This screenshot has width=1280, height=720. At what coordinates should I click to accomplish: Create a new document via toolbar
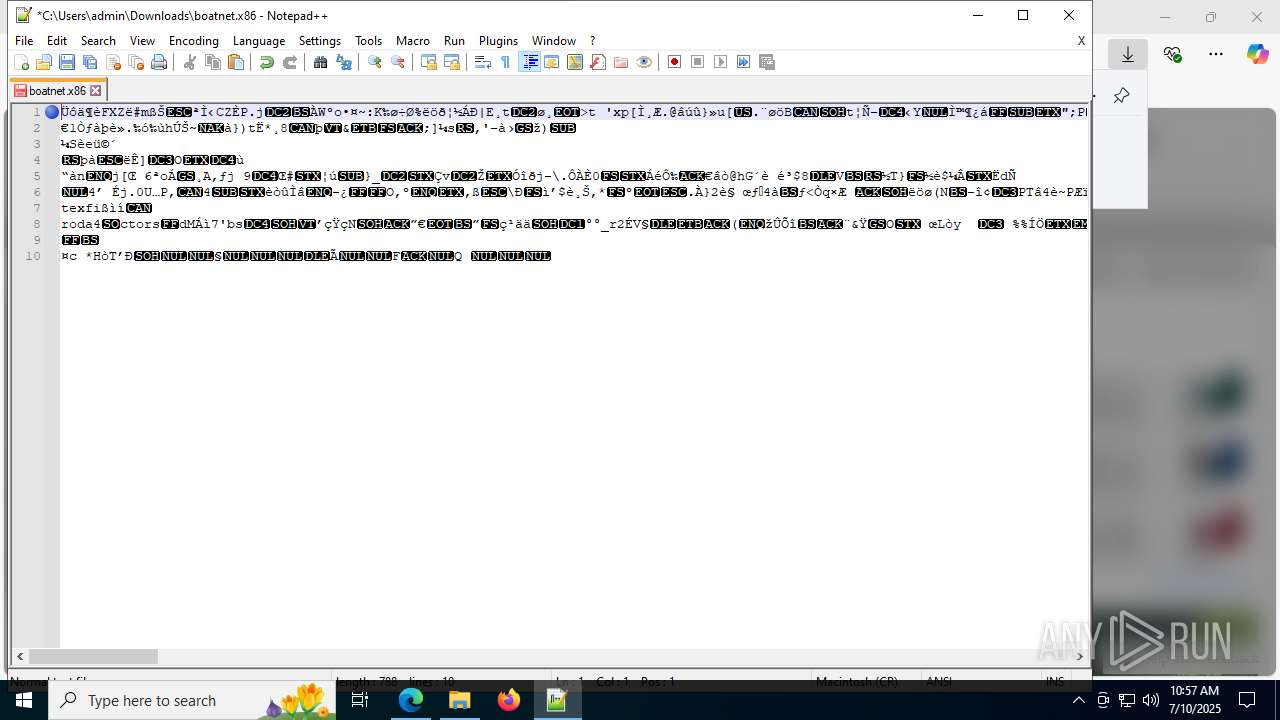[x=21, y=62]
